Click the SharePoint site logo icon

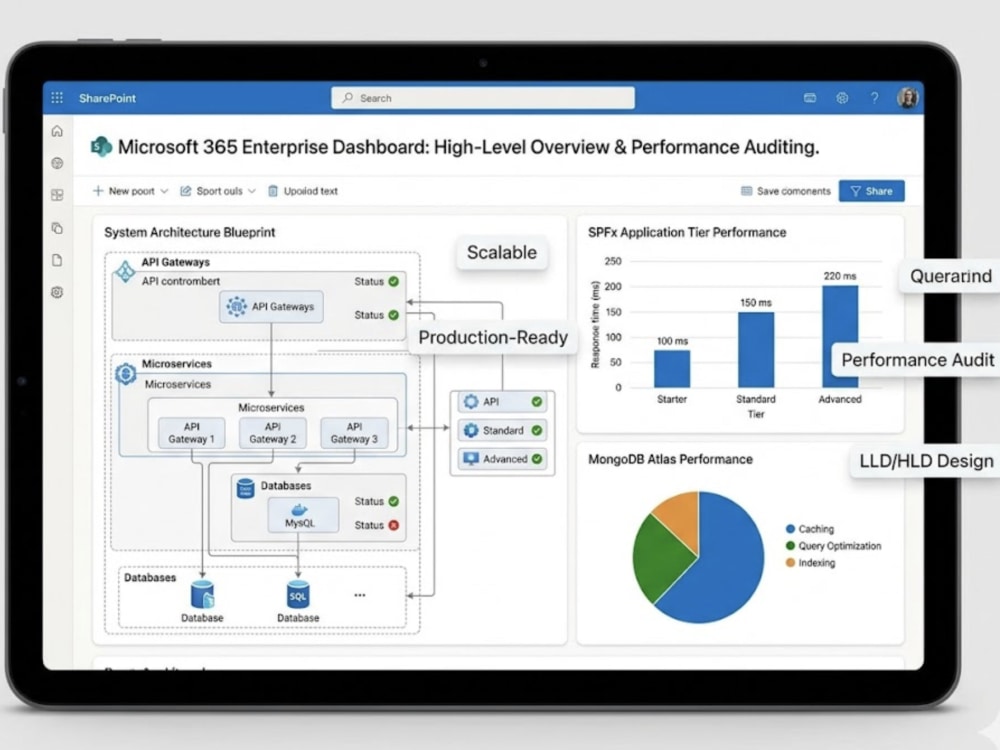click(101, 147)
